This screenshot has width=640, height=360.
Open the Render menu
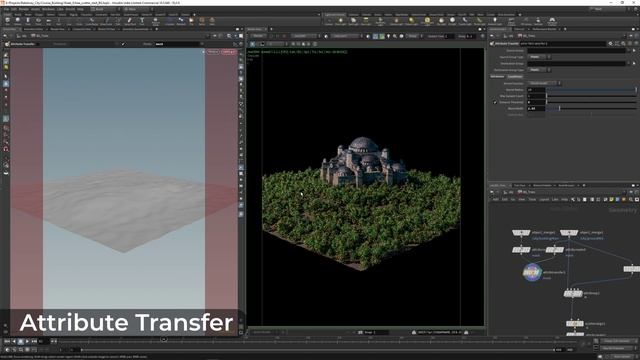click(x=24, y=9)
